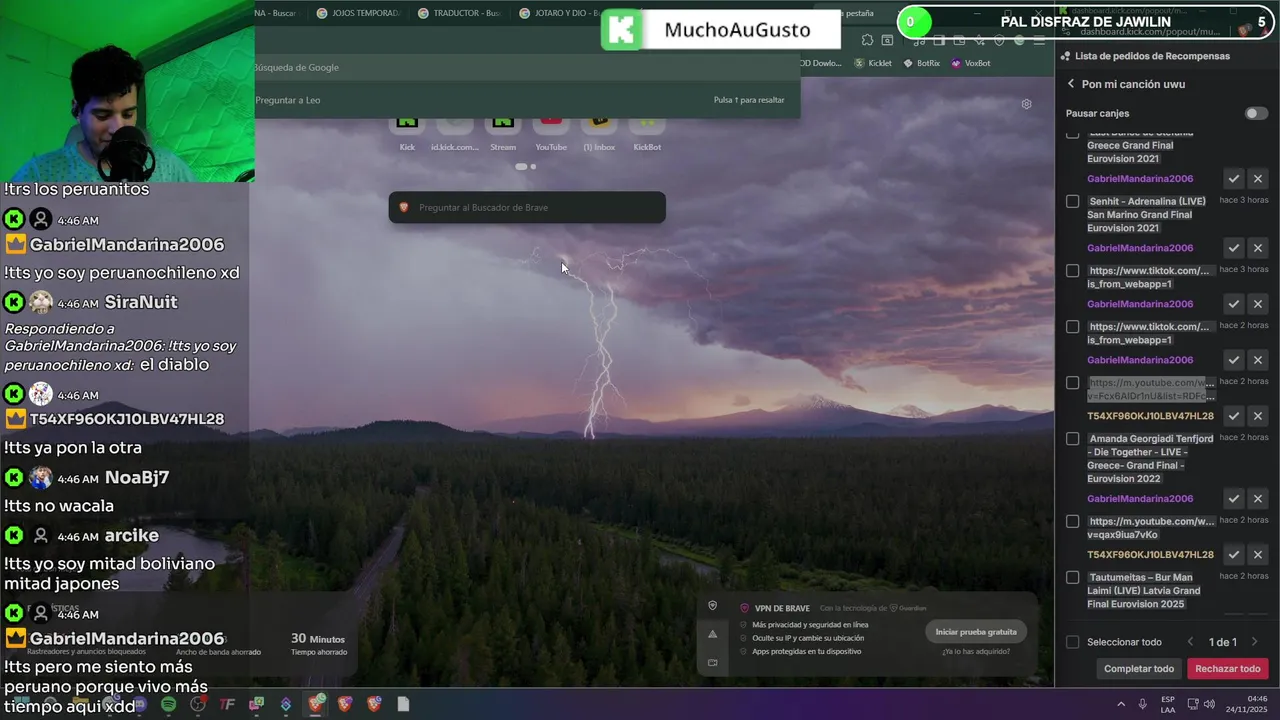Image resolution: width=1280 pixels, height=720 pixels.
Task: Check the Senhit Adrenalina request checkbox
Action: 1072,201
